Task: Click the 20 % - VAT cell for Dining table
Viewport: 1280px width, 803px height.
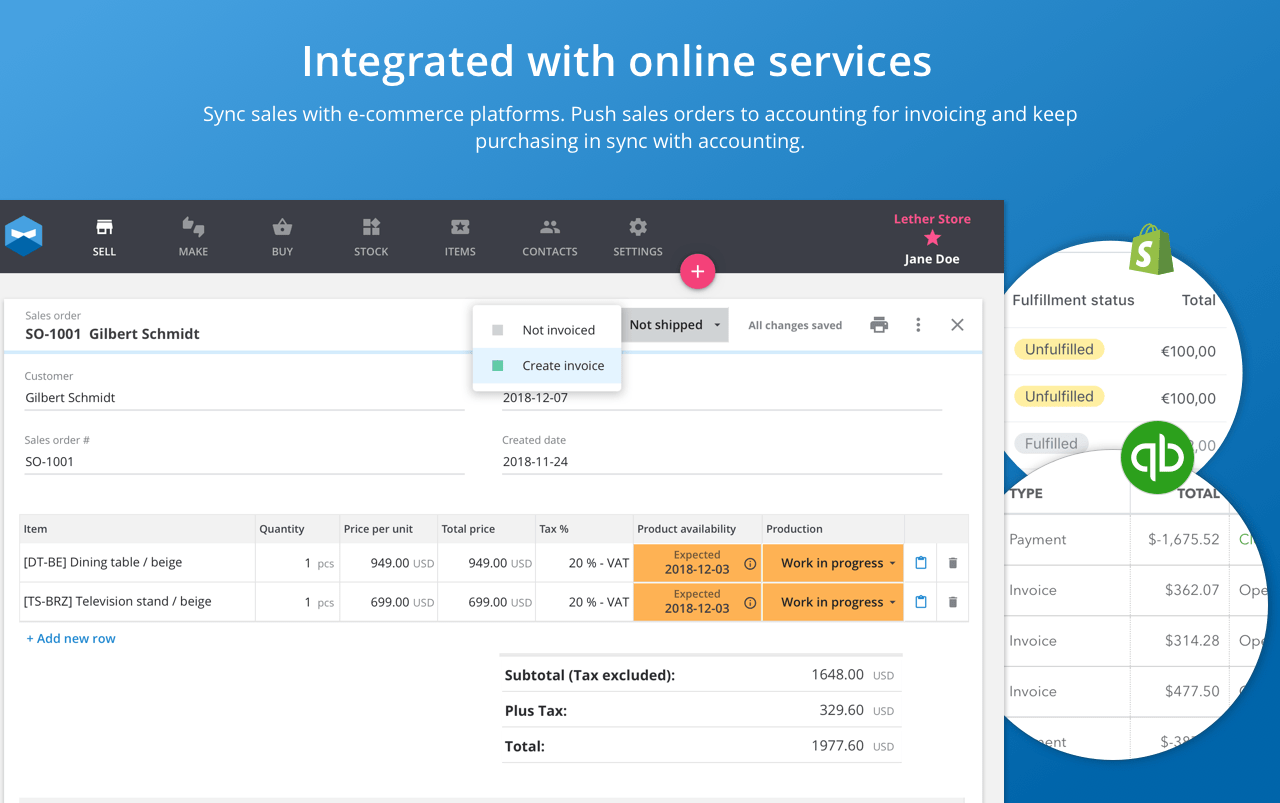Action: 585,563
